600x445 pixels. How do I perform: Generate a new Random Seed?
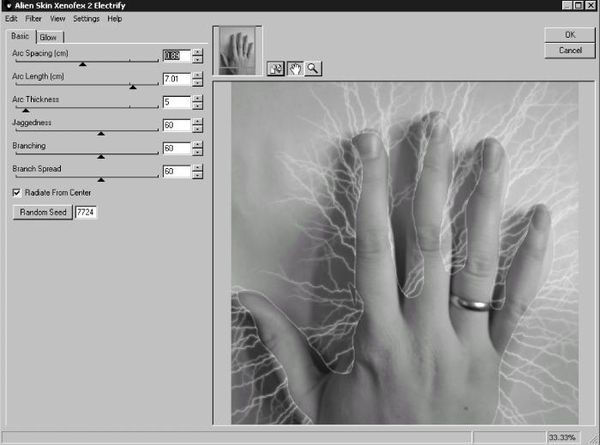pos(41,212)
